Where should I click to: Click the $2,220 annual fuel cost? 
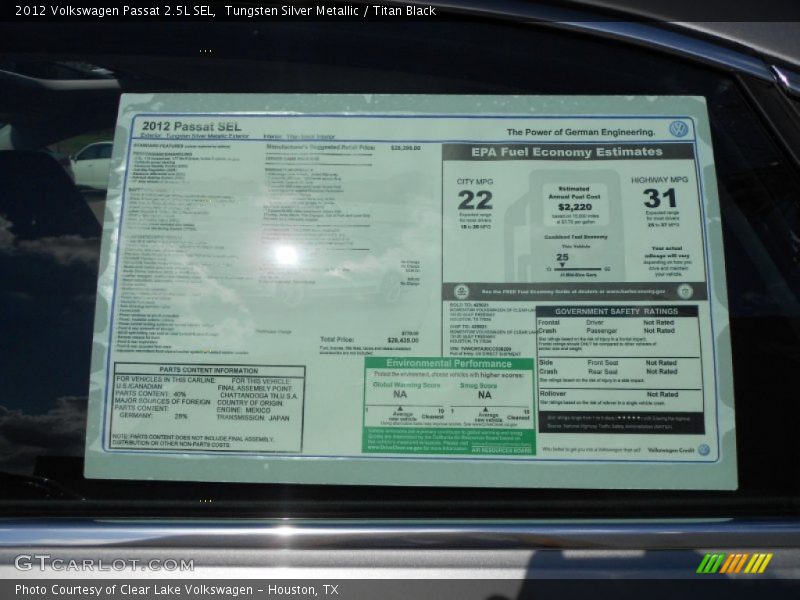pos(574,206)
